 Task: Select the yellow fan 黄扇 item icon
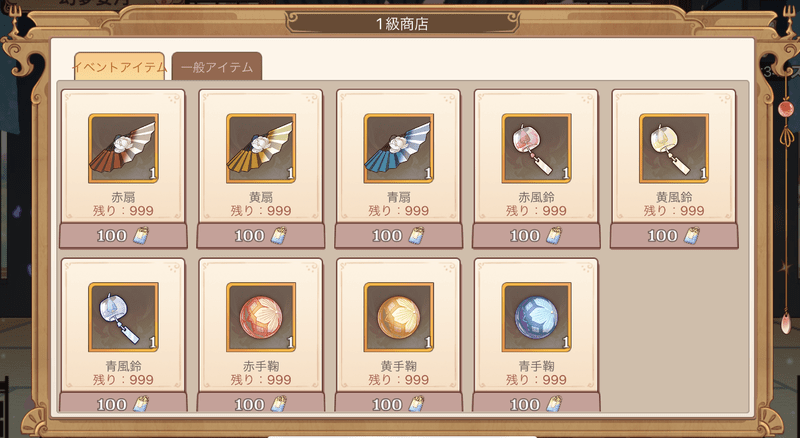click(x=261, y=149)
